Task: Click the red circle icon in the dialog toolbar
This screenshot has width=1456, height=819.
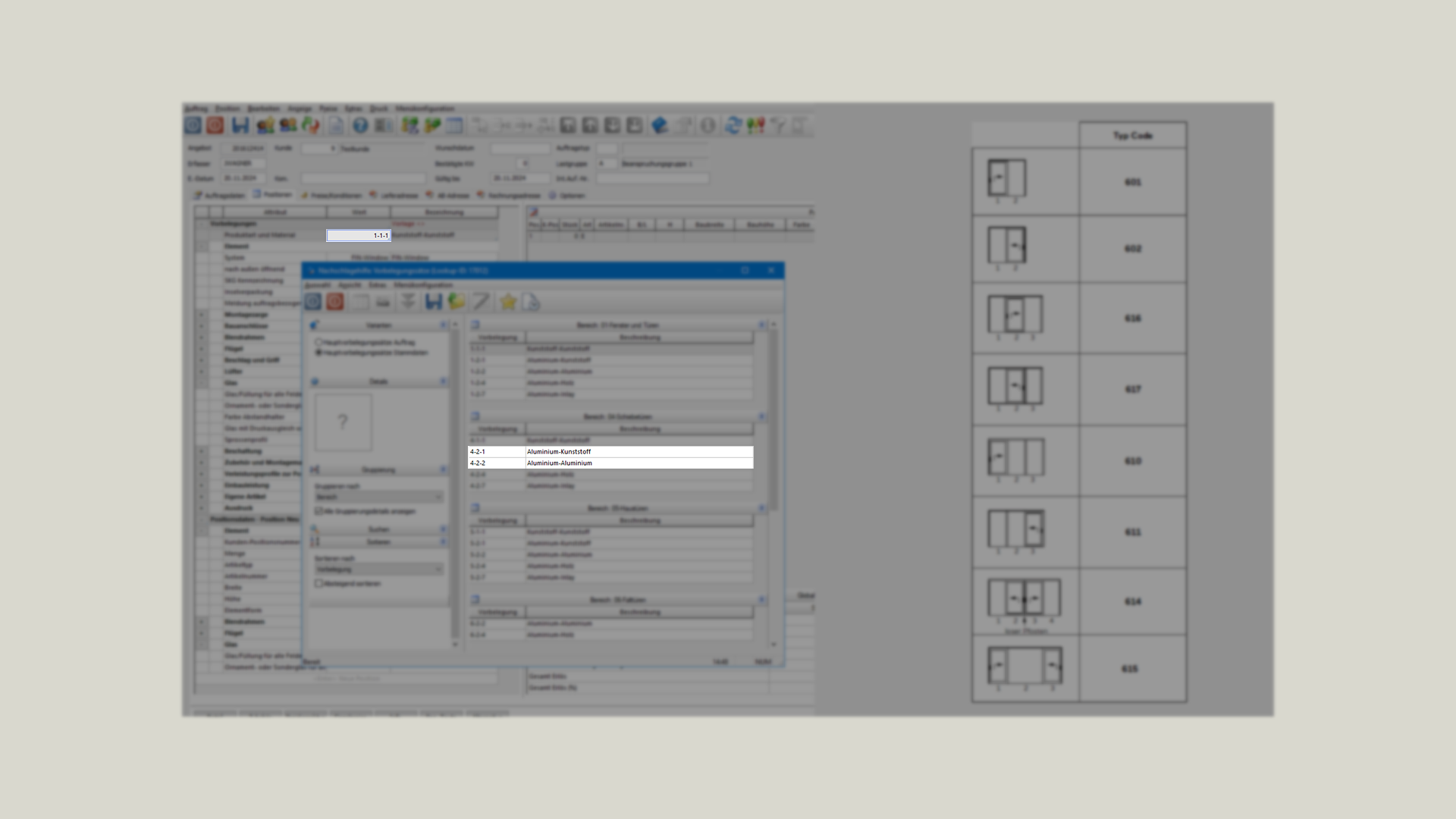Action: 335,302
